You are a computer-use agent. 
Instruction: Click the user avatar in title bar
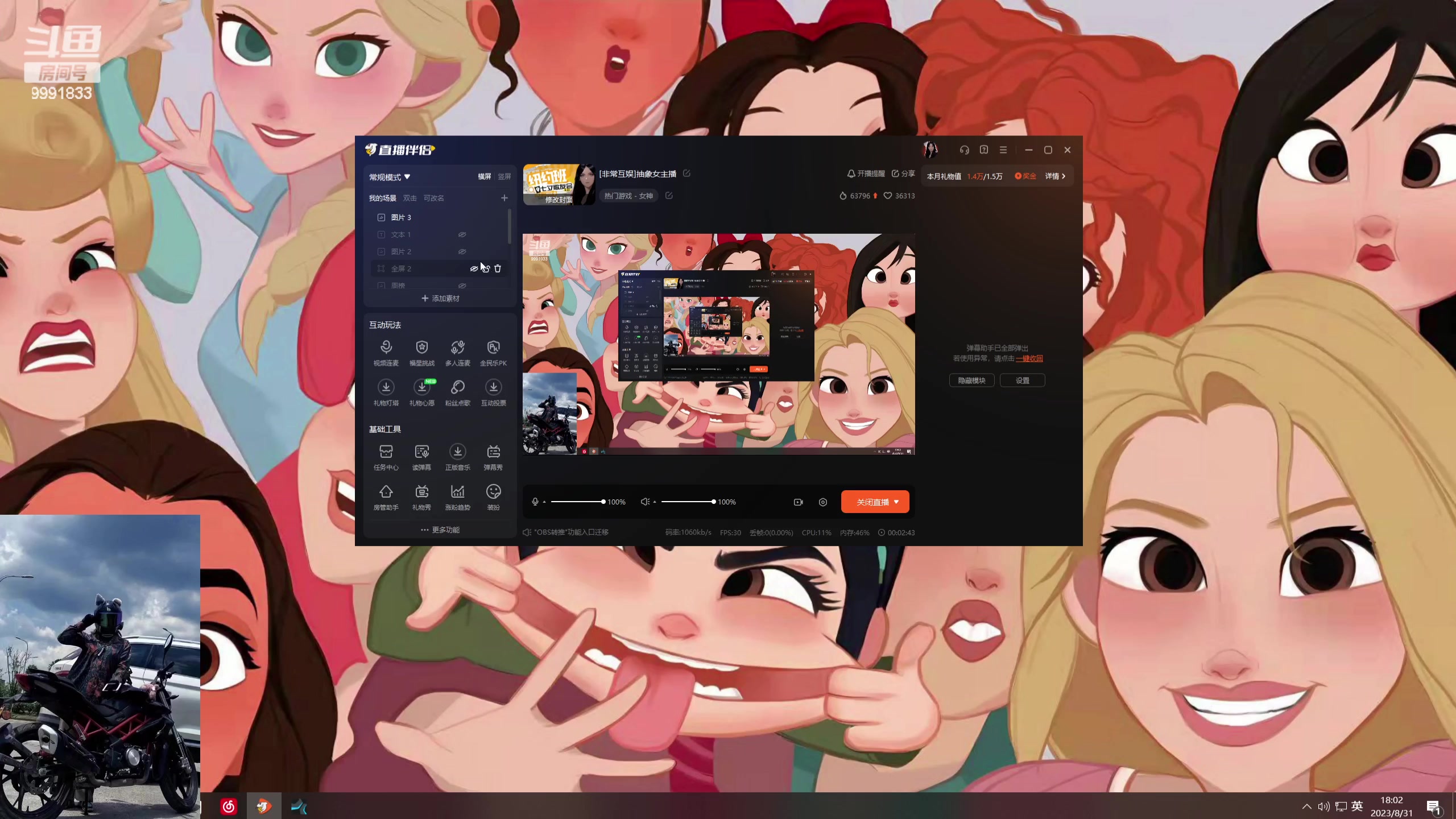(930, 150)
